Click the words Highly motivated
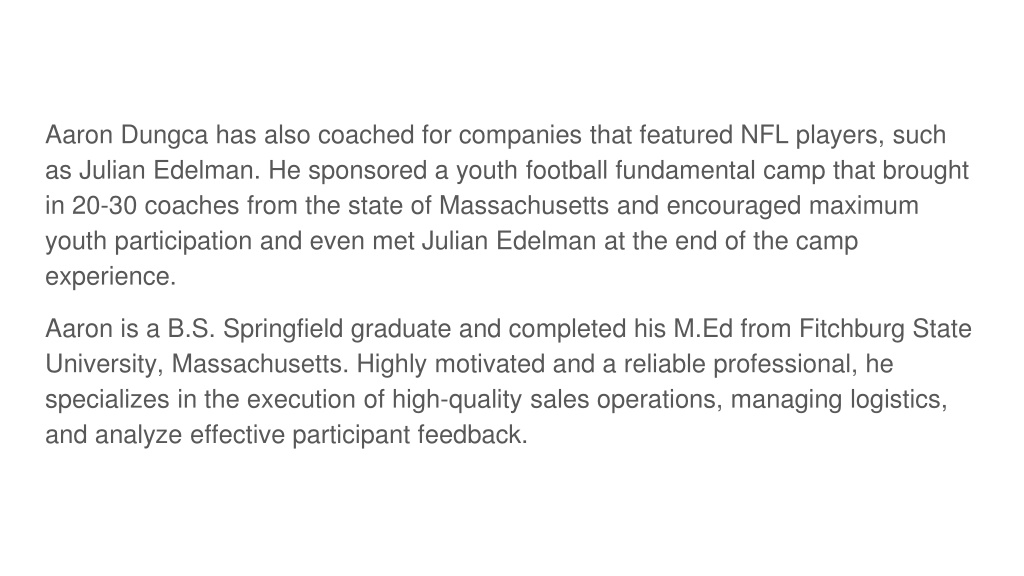Viewport: 1024px width, 576px height. tap(451, 364)
